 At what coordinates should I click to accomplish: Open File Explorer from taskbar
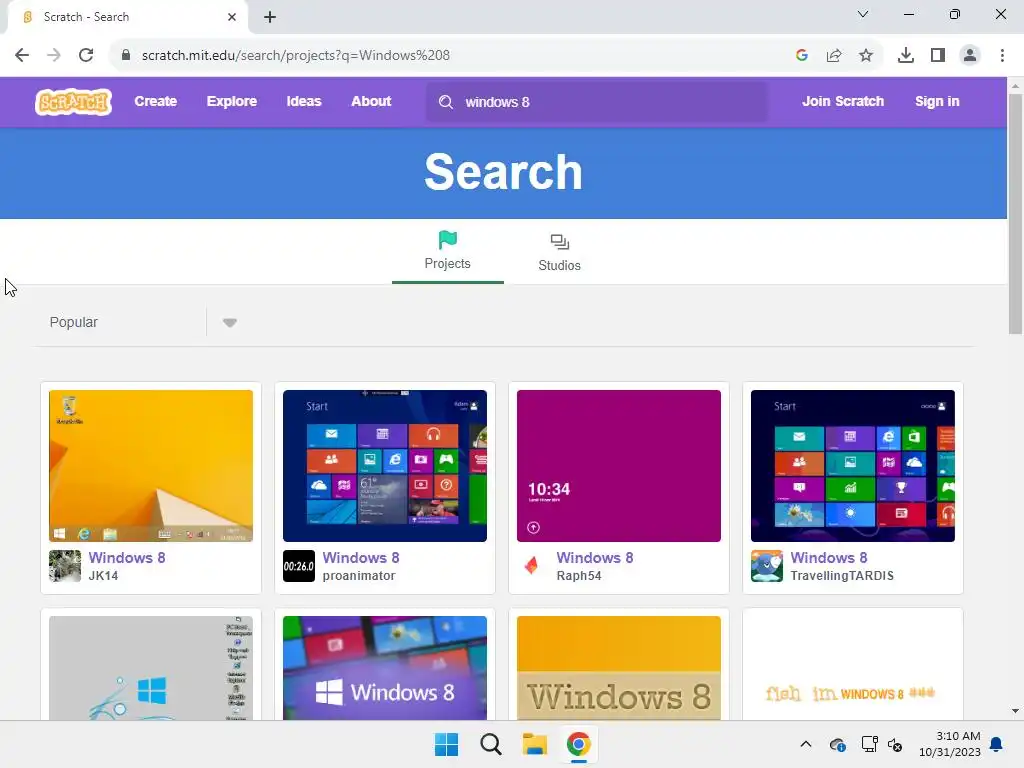(534, 744)
